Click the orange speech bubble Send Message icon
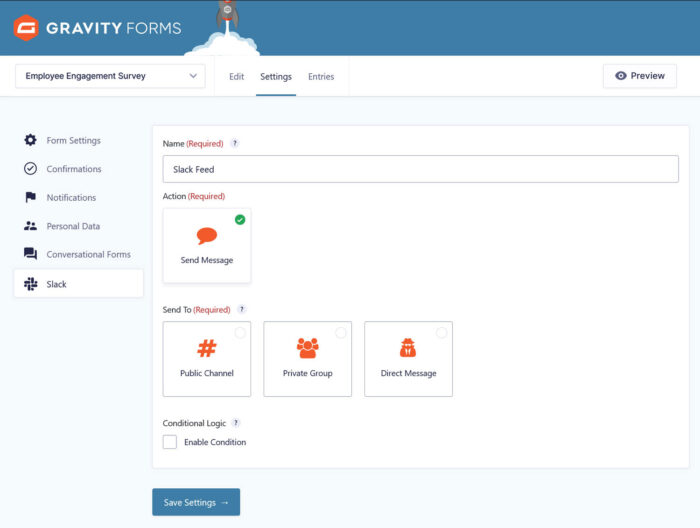The width and height of the screenshot is (700, 528). pos(207,236)
